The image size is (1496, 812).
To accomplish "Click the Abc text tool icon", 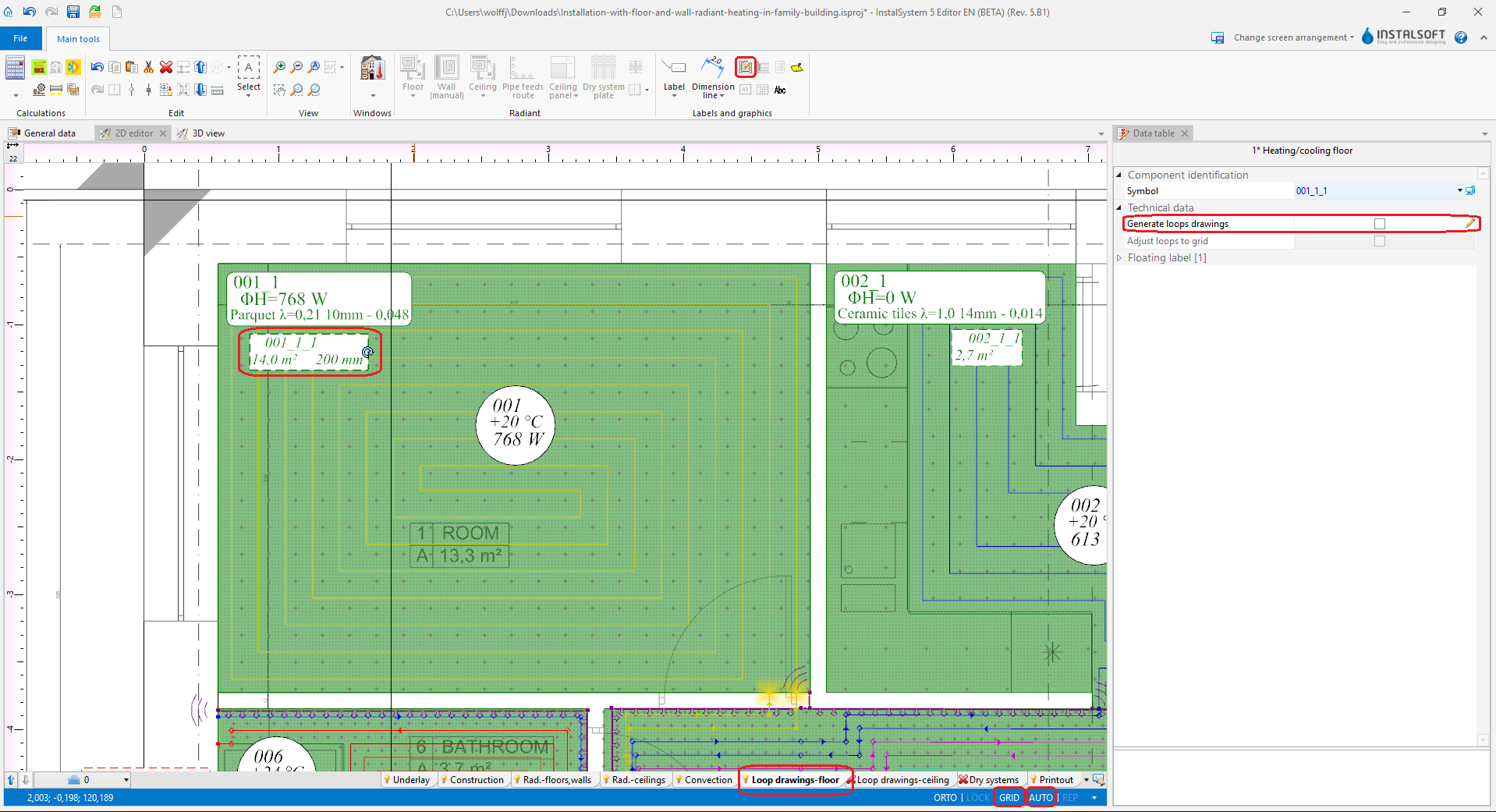I will 780,90.
